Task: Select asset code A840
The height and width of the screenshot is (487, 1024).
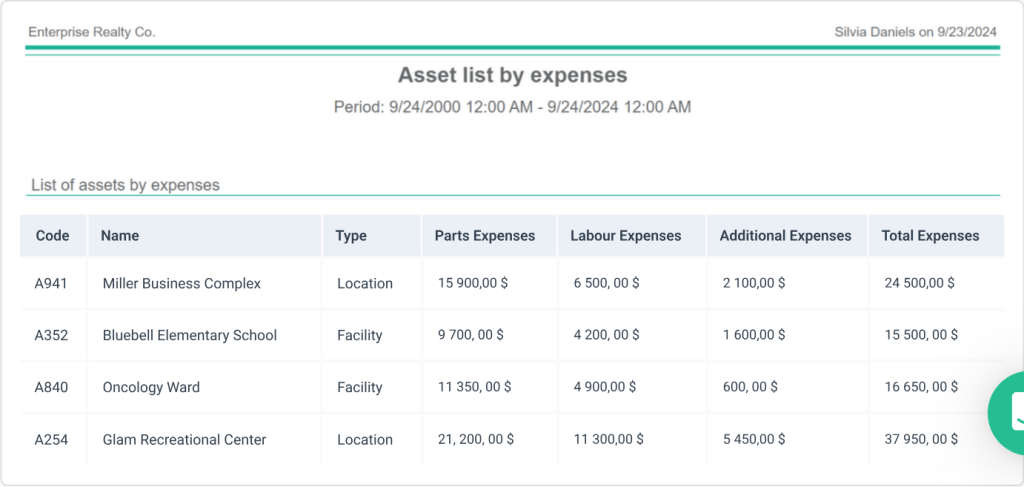Action: click(51, 388)
